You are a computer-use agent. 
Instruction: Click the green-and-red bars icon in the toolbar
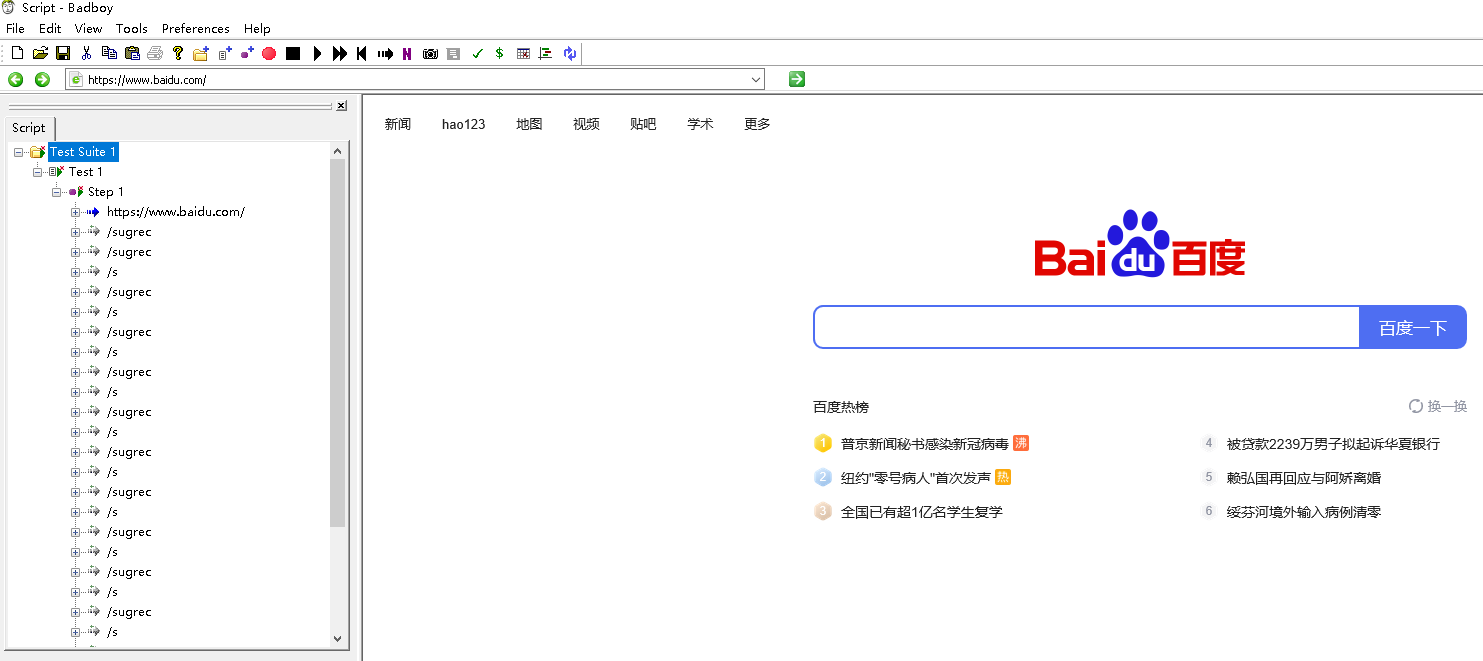point(545,53)
